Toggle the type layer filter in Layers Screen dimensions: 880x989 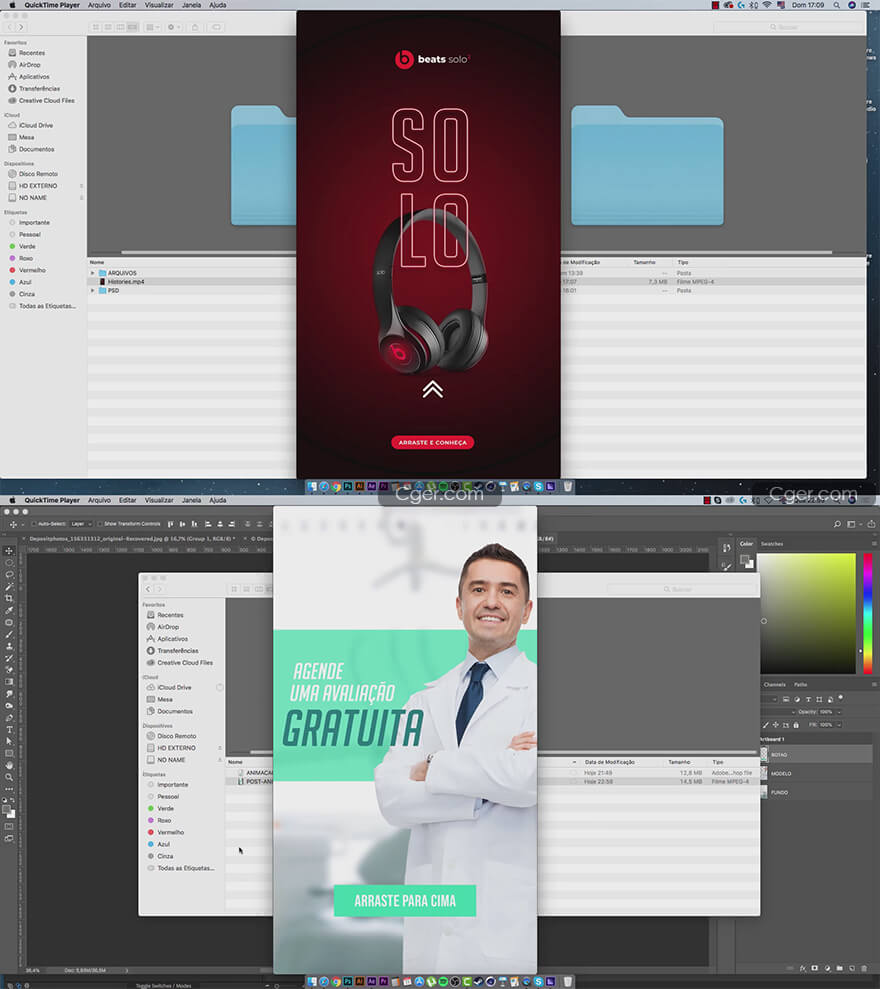point(808,699)
